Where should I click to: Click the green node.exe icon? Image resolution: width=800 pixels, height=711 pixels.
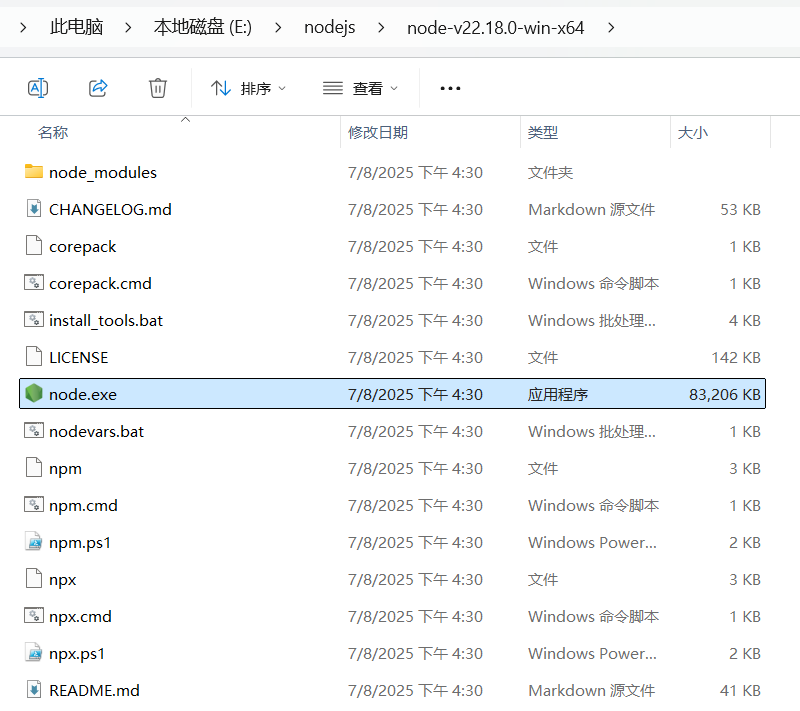[34, 393]
